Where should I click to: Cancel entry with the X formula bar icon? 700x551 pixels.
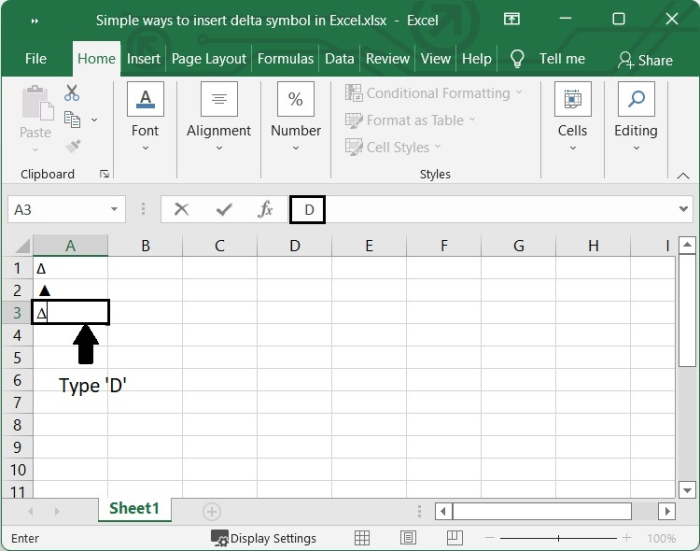[x=181, y=209]
